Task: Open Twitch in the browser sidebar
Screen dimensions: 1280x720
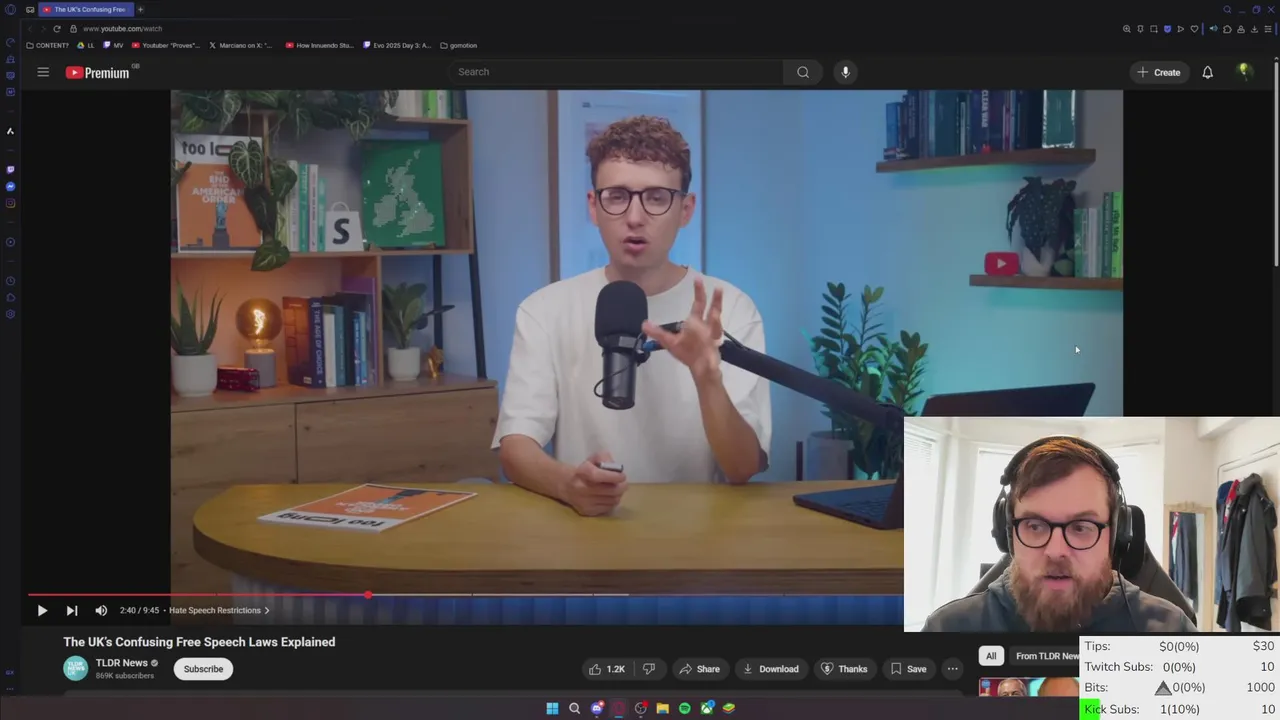Action: [x=10, y=170]
